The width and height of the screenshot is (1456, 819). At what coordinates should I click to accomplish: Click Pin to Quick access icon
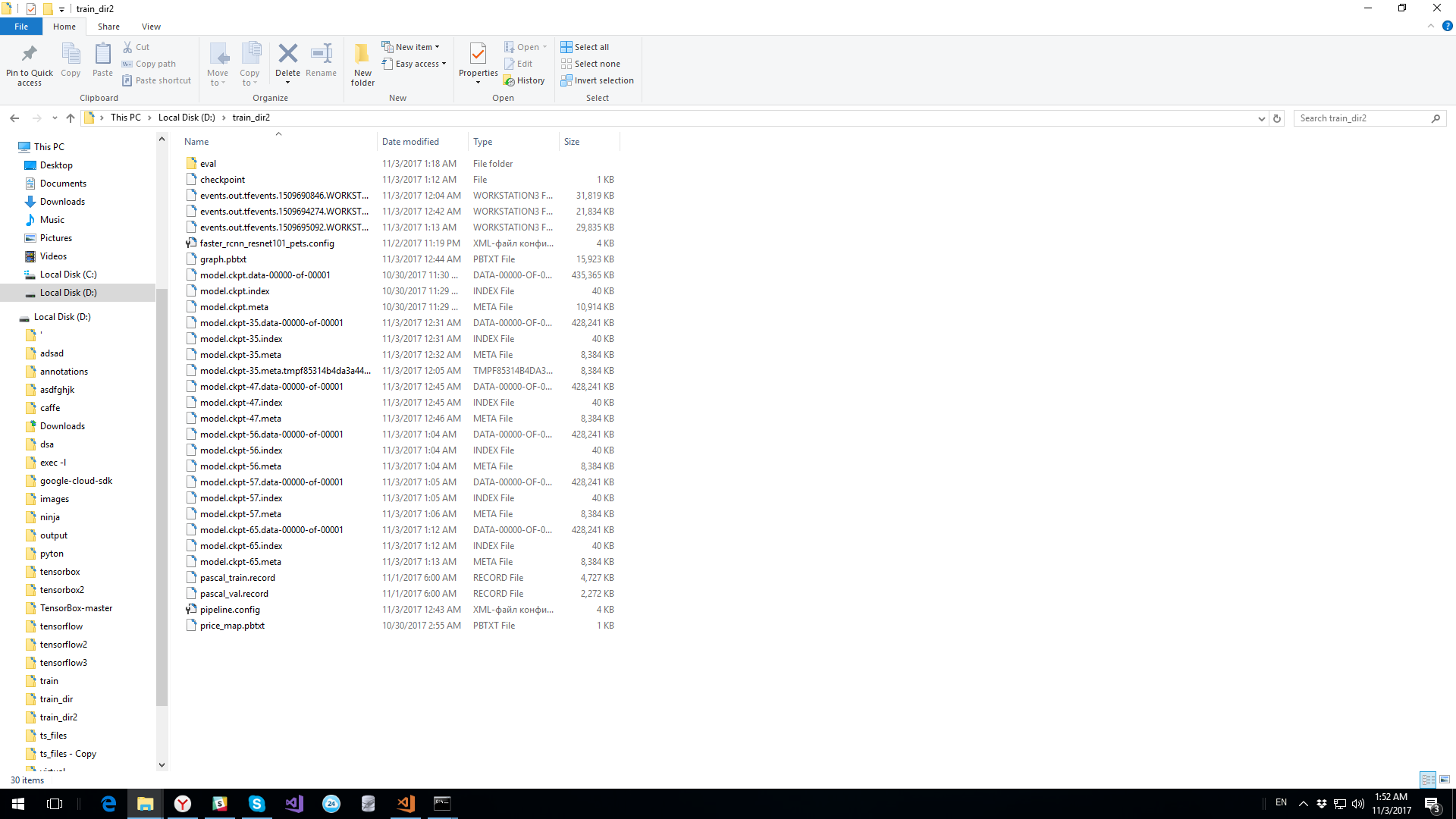pos(30,55)
